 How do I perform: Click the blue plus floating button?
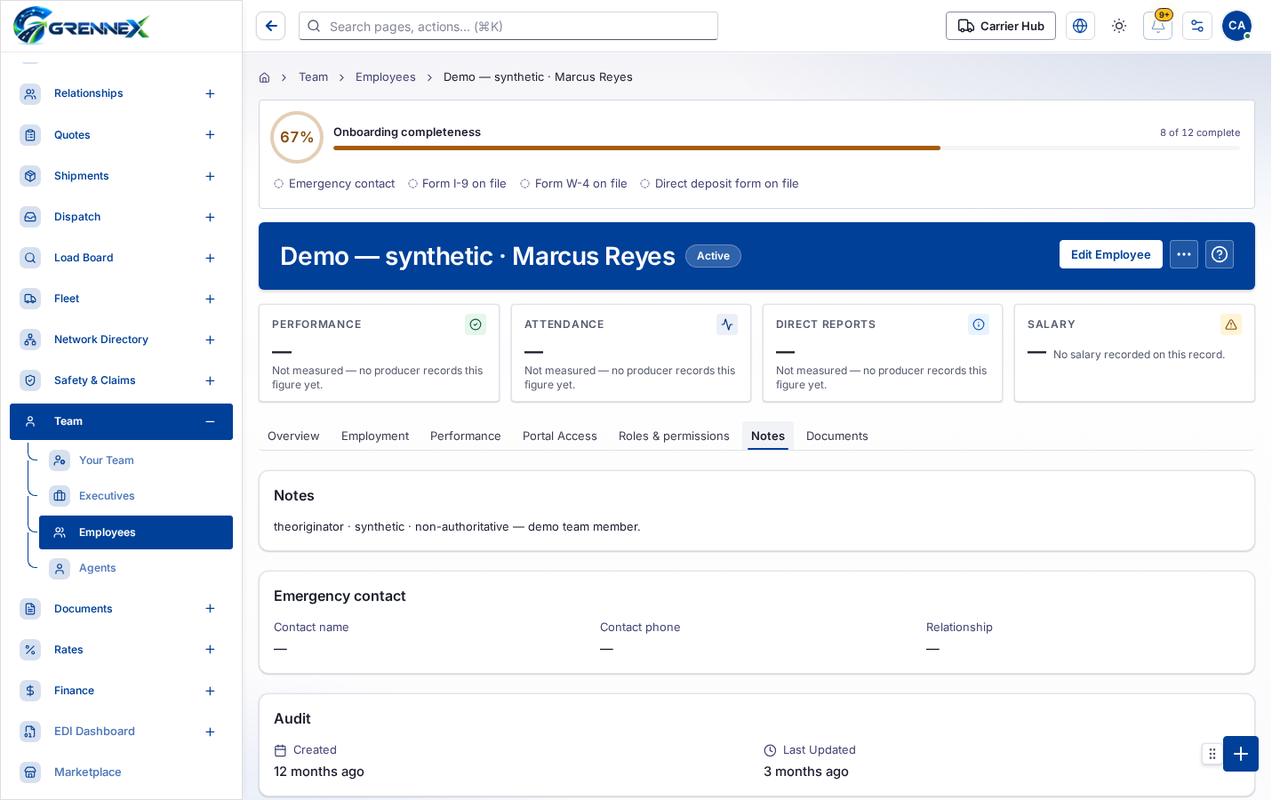pyautogui.click(x=1241, y=754)
